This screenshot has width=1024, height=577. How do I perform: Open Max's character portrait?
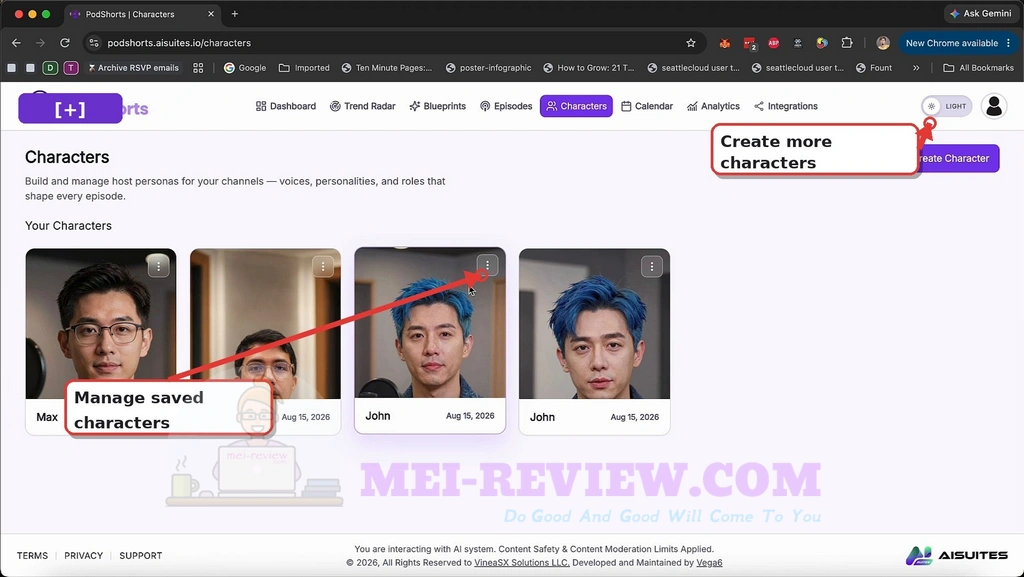click(x=101, y=324)
